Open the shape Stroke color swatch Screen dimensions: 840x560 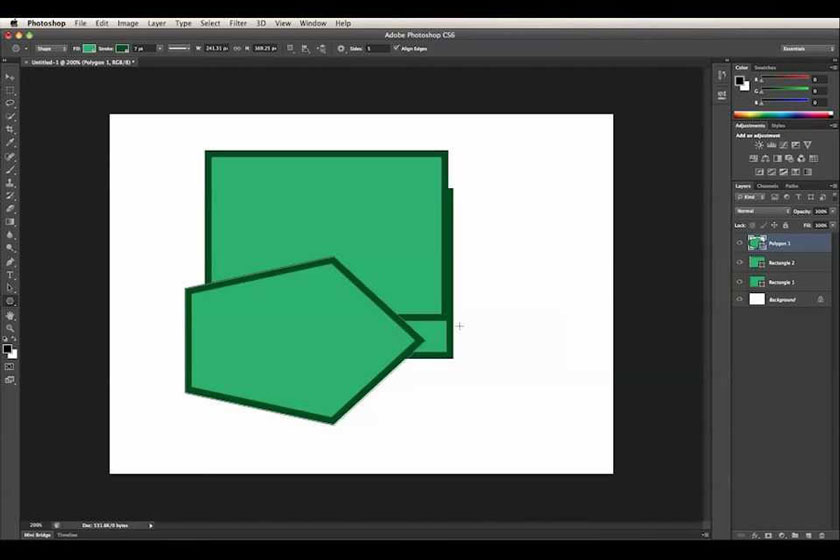[x=123, y=49]
